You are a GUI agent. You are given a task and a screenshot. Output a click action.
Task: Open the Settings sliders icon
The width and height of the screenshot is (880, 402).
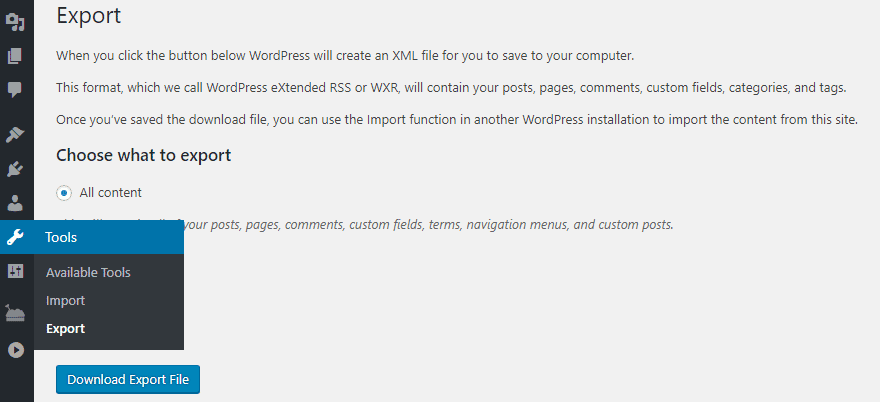coord(15,272)
